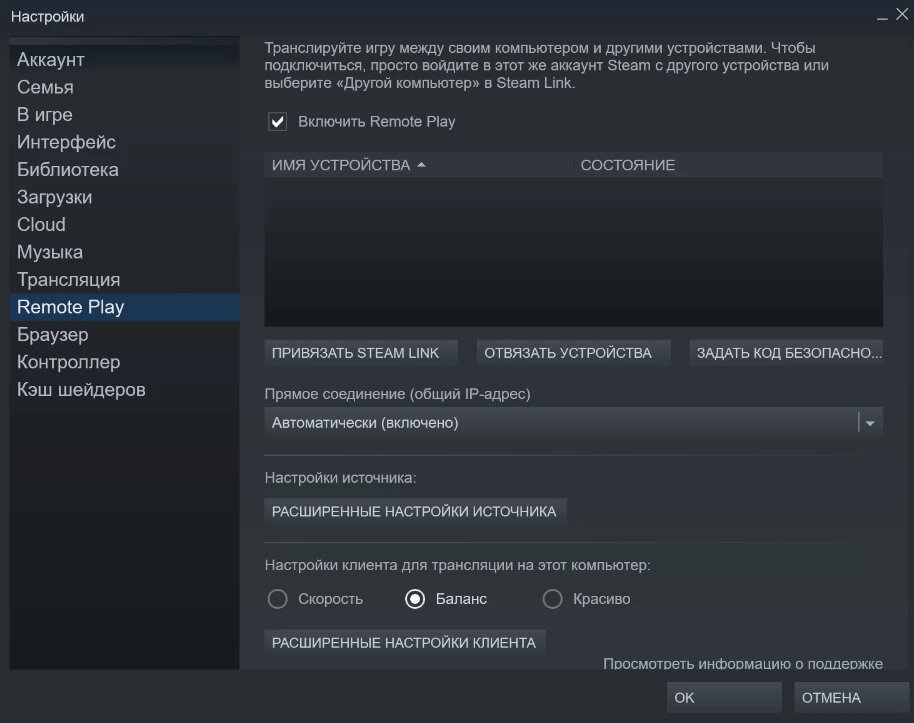Click ОТВЯЗАТЬ УСТРОЙСТВА button
The height and width of the screenshot is (723, 914).
point(574,353)
